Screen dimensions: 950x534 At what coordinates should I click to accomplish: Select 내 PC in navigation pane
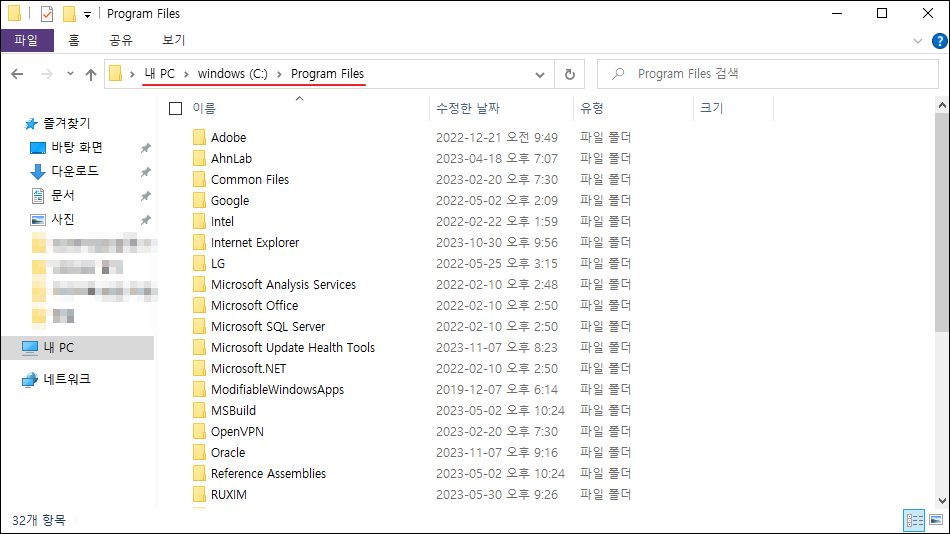(x=78, y=348)
